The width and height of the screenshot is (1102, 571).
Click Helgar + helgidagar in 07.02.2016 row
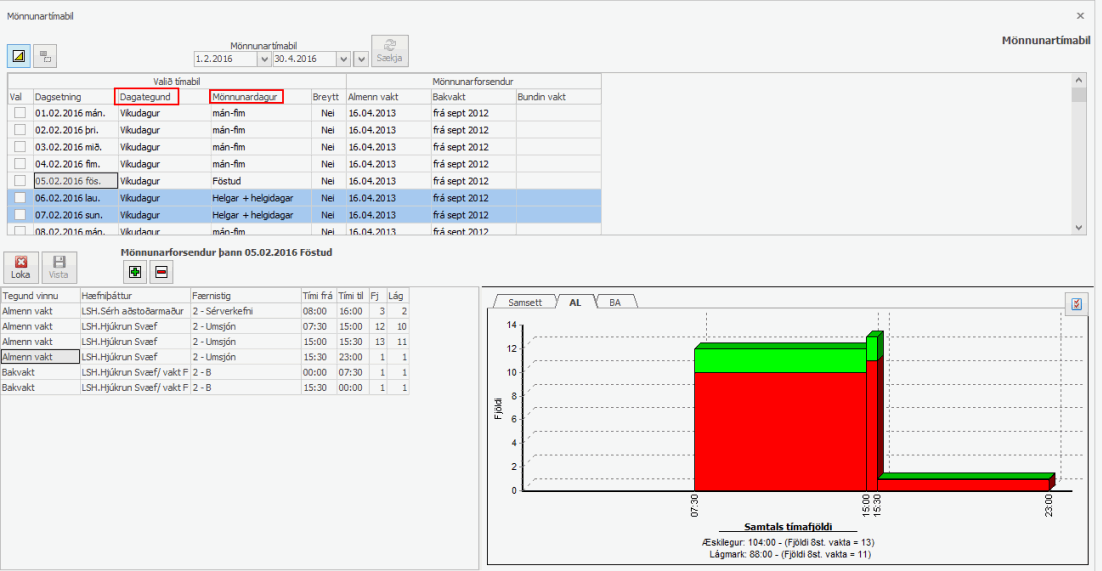coord(260,214)
